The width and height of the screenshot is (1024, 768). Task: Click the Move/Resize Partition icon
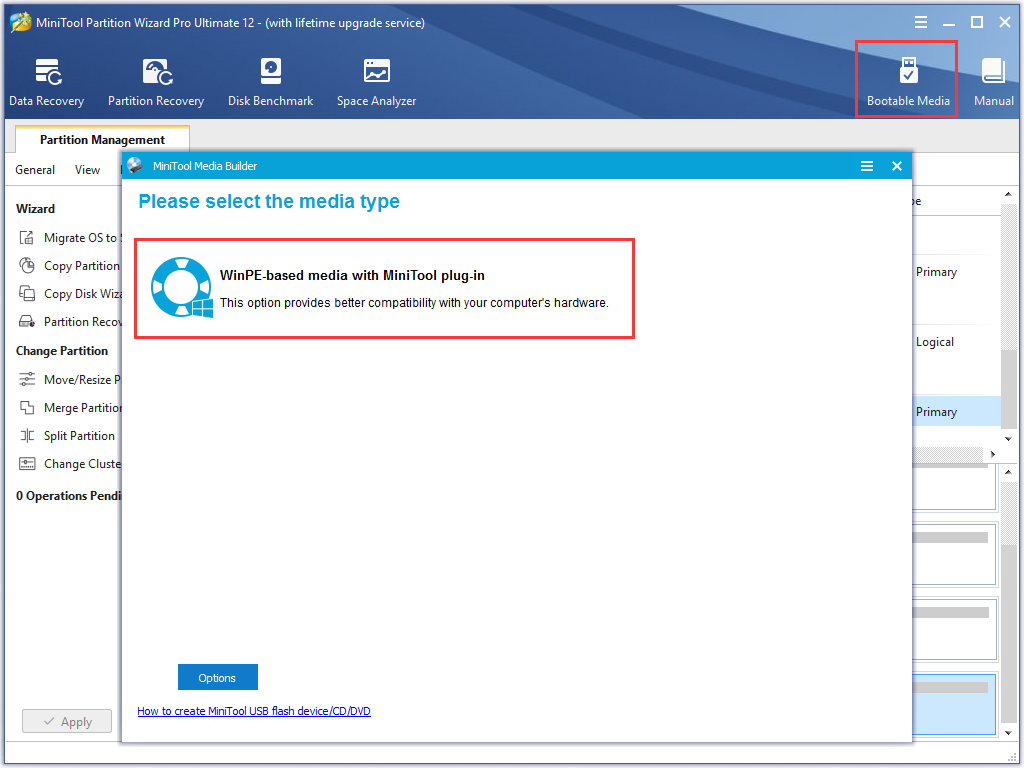point(27,379)
